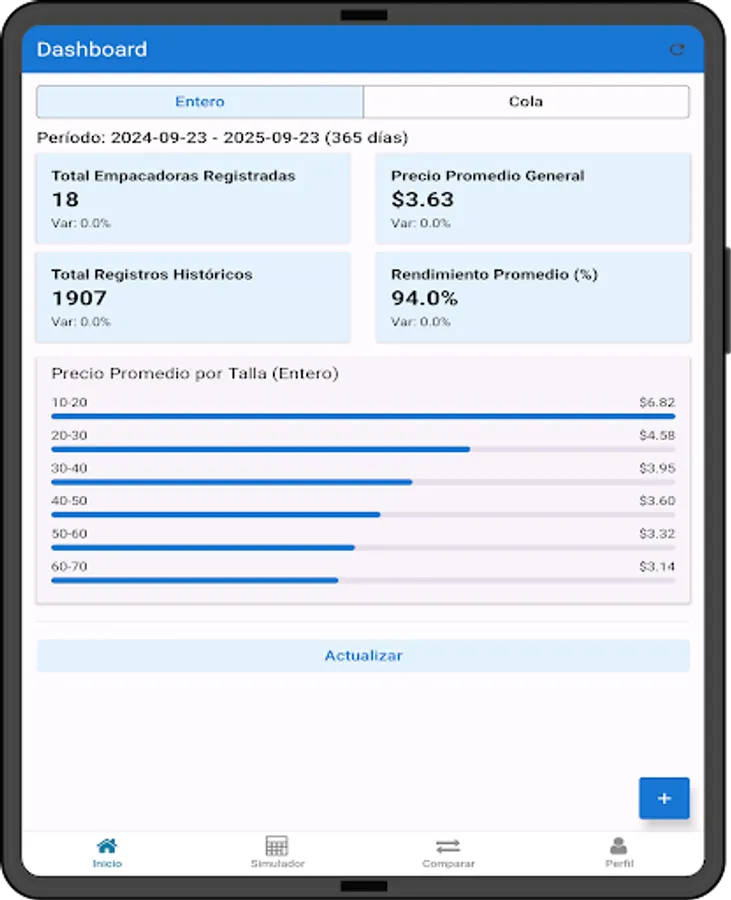Click the 1907 records value
Viewport: 731px width, 900px height.
79,298
